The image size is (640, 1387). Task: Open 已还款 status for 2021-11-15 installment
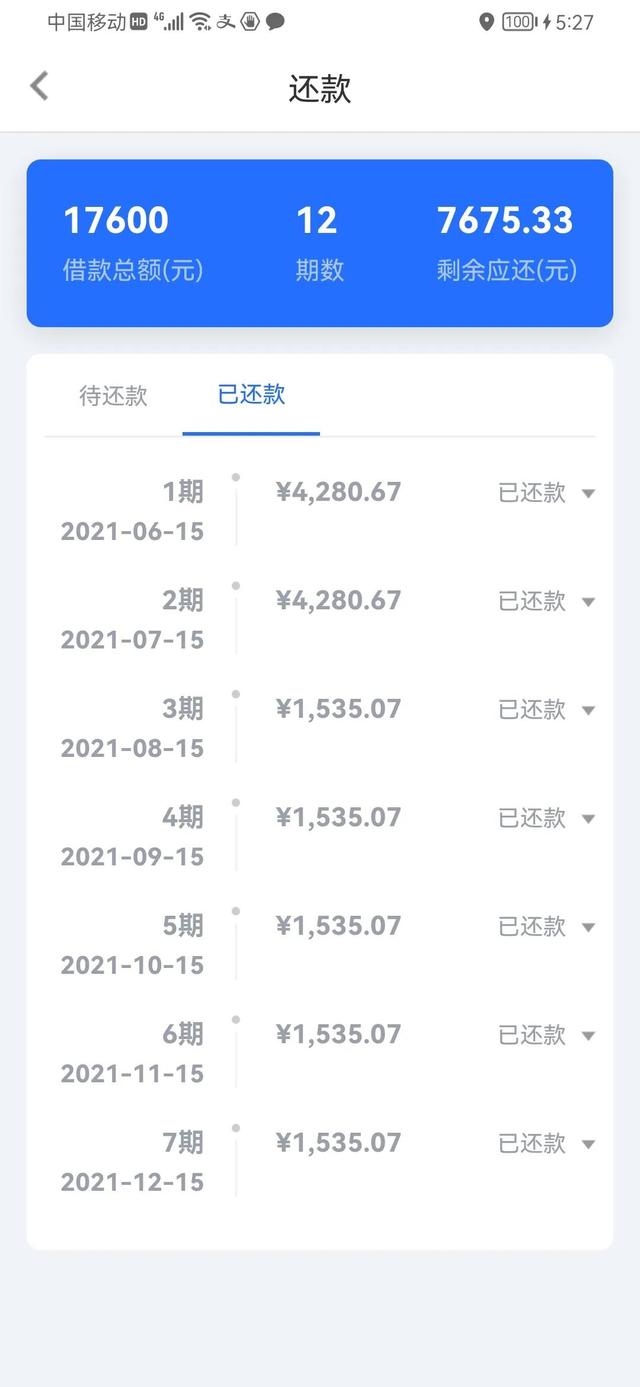[x=532, y=1035]
